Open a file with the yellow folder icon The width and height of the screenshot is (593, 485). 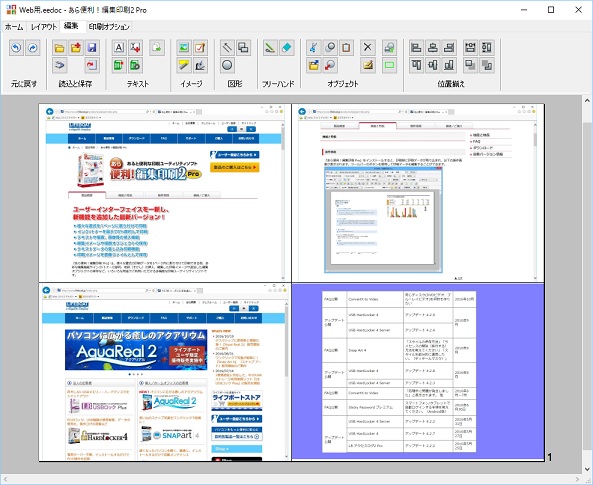click(x=59, y=48)
